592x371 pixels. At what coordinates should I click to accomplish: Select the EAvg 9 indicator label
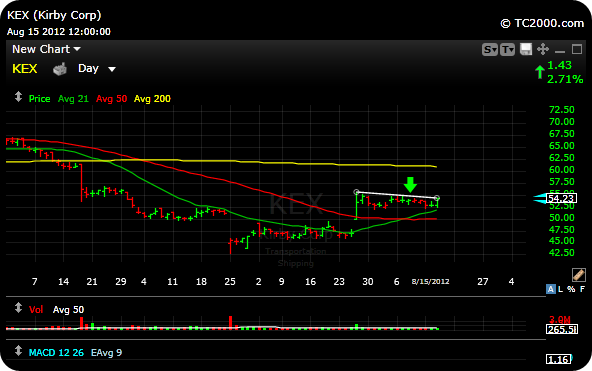(x=106, y=353)
